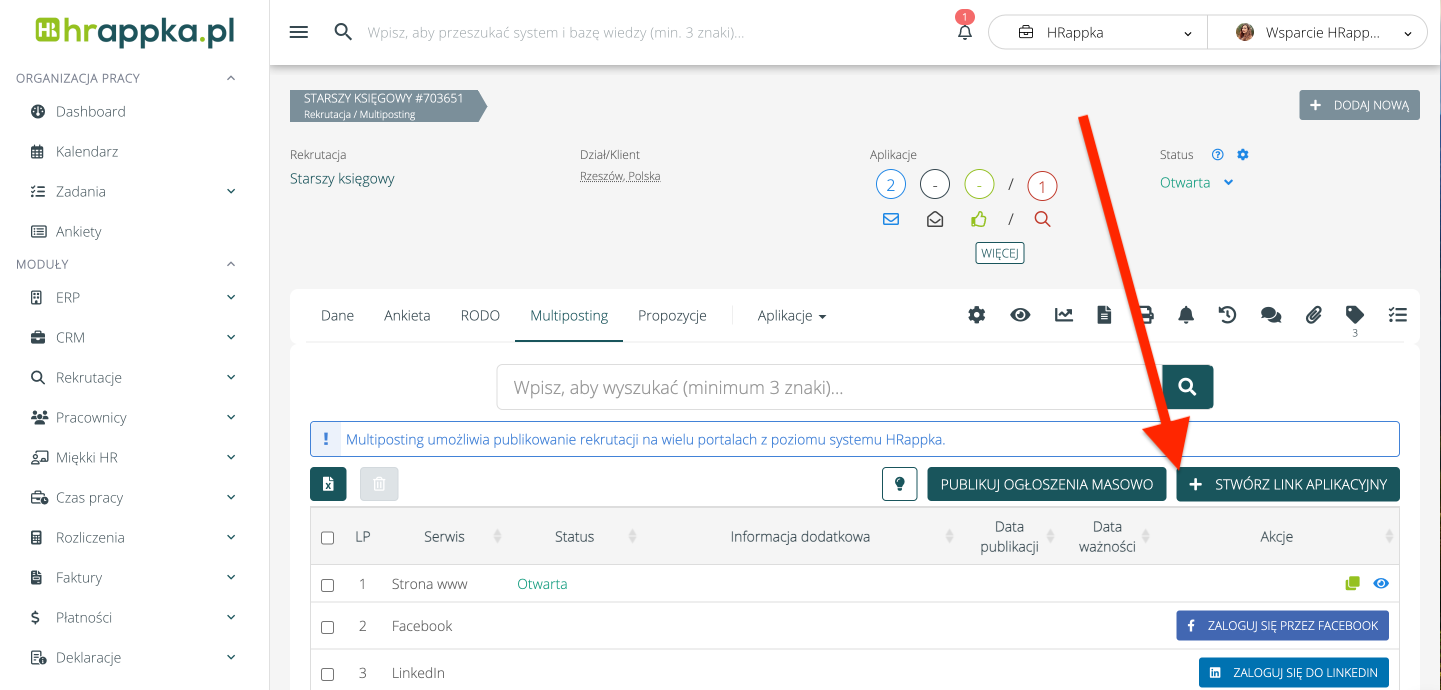Check the Strona www row checkbox
Screen dimensions: 1441x690
[x=327, y=585]
